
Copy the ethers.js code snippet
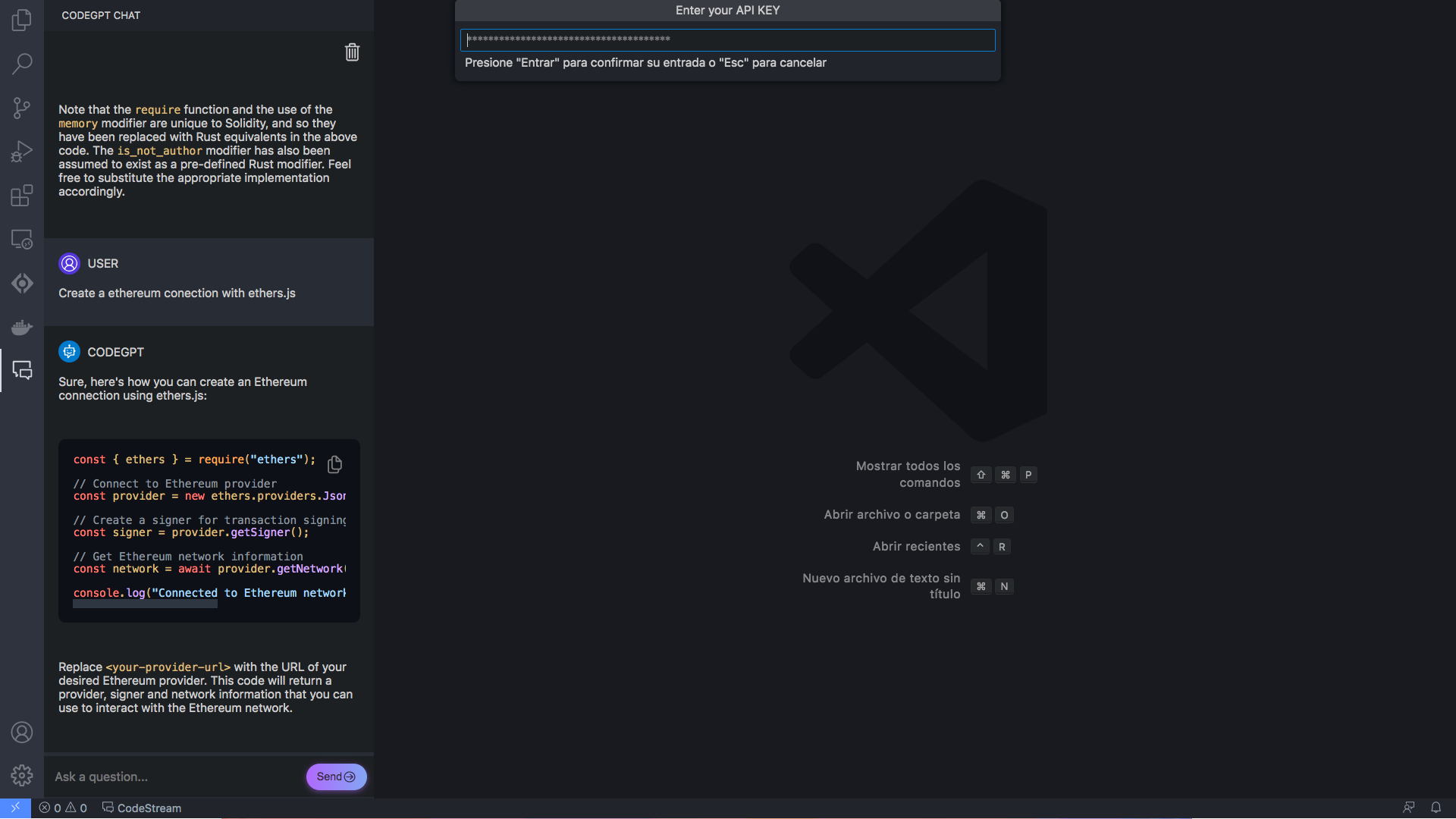point(334,464)
